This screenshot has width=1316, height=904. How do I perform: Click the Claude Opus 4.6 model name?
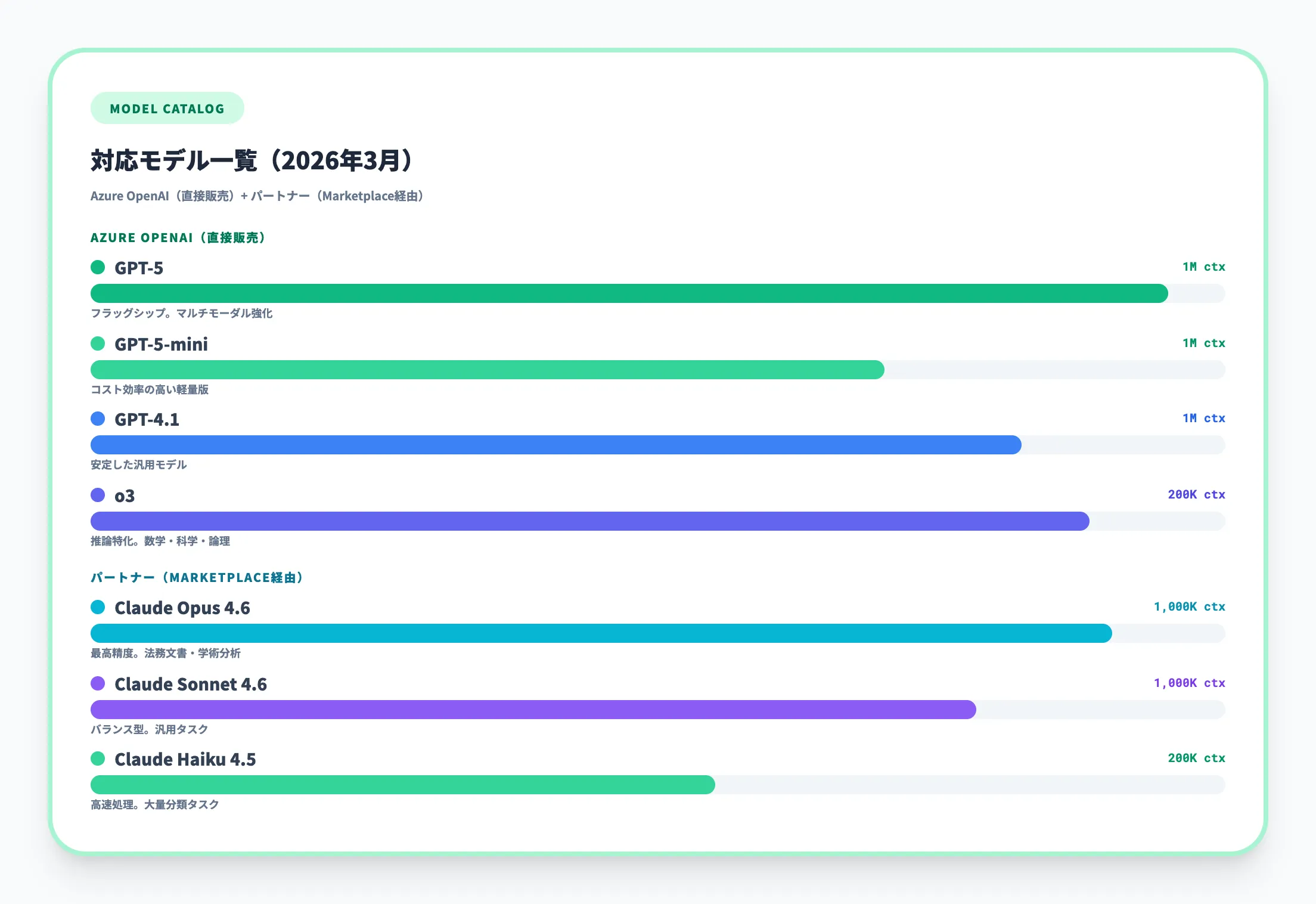click(x=182, y=608)
